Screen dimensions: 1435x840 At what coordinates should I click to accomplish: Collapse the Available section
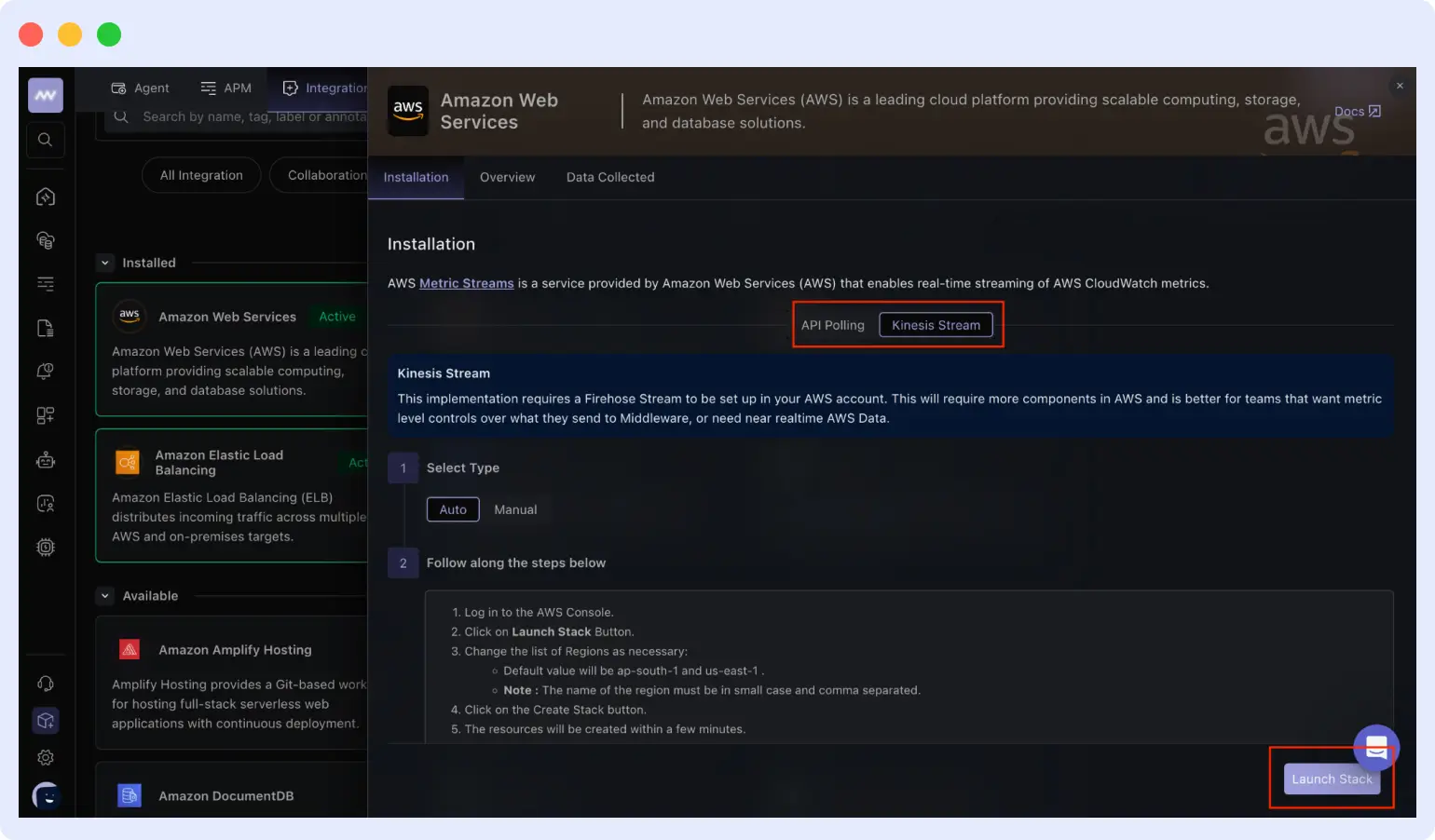pyautogui.click(x=105, y=596)
